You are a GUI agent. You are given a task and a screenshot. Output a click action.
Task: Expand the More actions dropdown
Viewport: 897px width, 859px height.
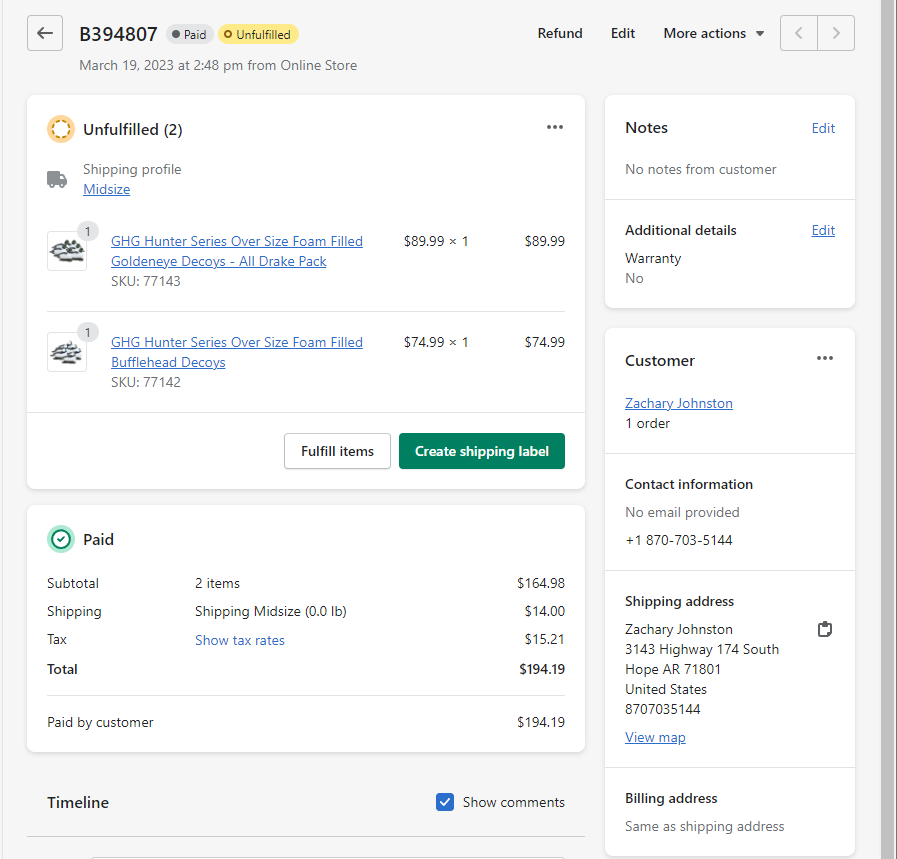pos(713,33)
